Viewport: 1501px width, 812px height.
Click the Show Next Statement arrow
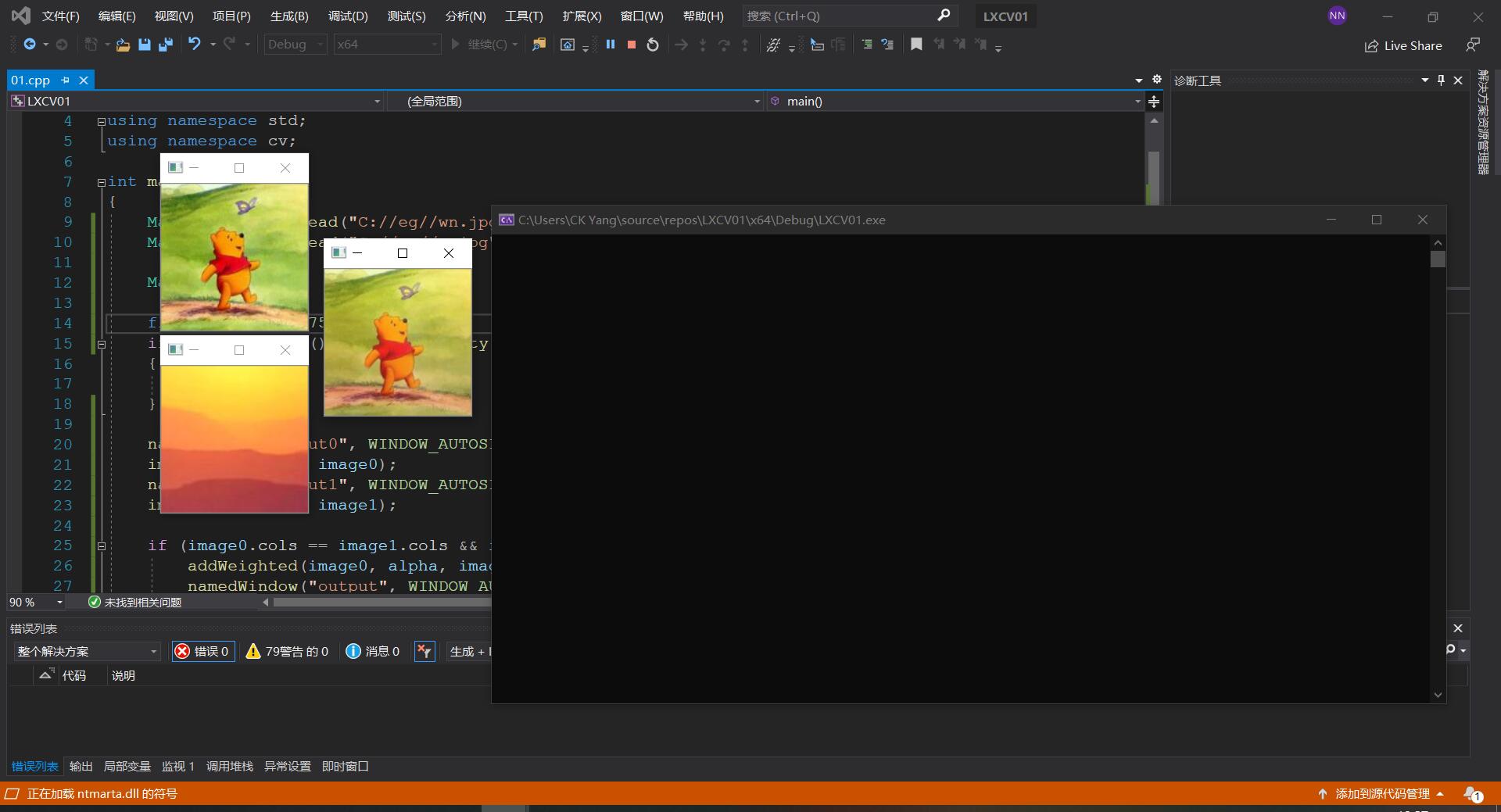(681, 45)
